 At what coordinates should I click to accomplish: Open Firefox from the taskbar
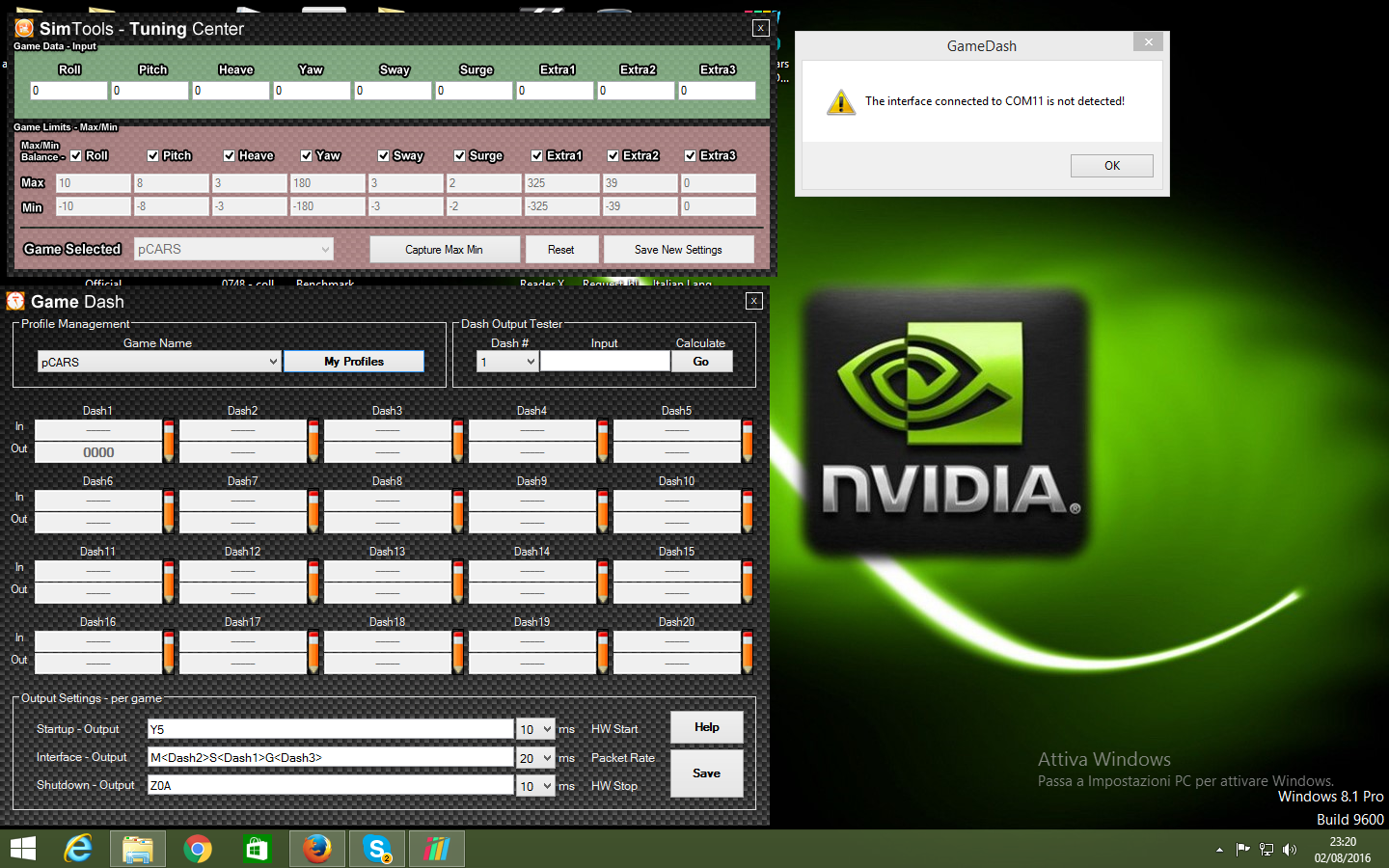pyautogui.click(x=317, y=849)
